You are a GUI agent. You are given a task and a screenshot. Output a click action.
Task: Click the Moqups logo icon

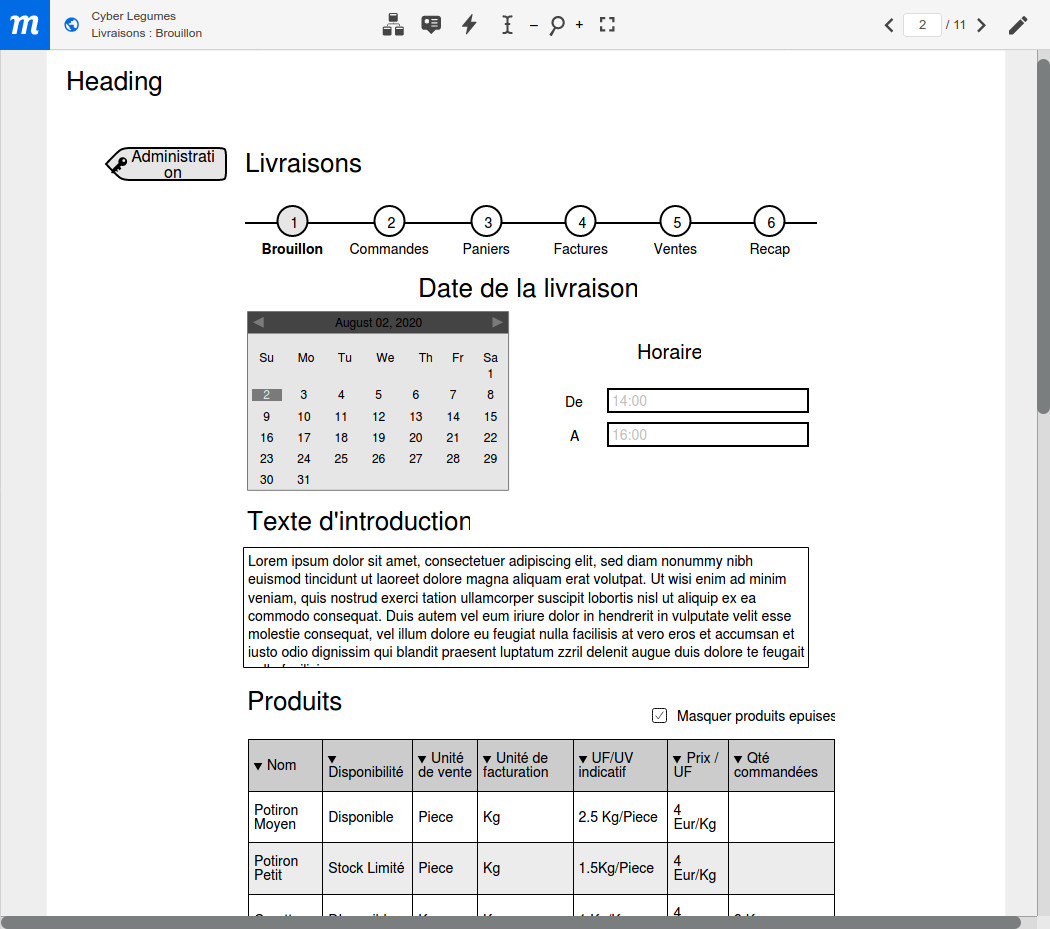point(24,25)
